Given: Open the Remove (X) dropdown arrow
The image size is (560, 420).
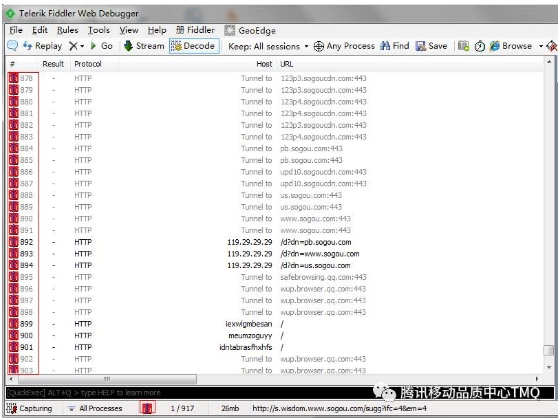Looking at the screenshot, I should pyautogui.click(x=82, y=46).
